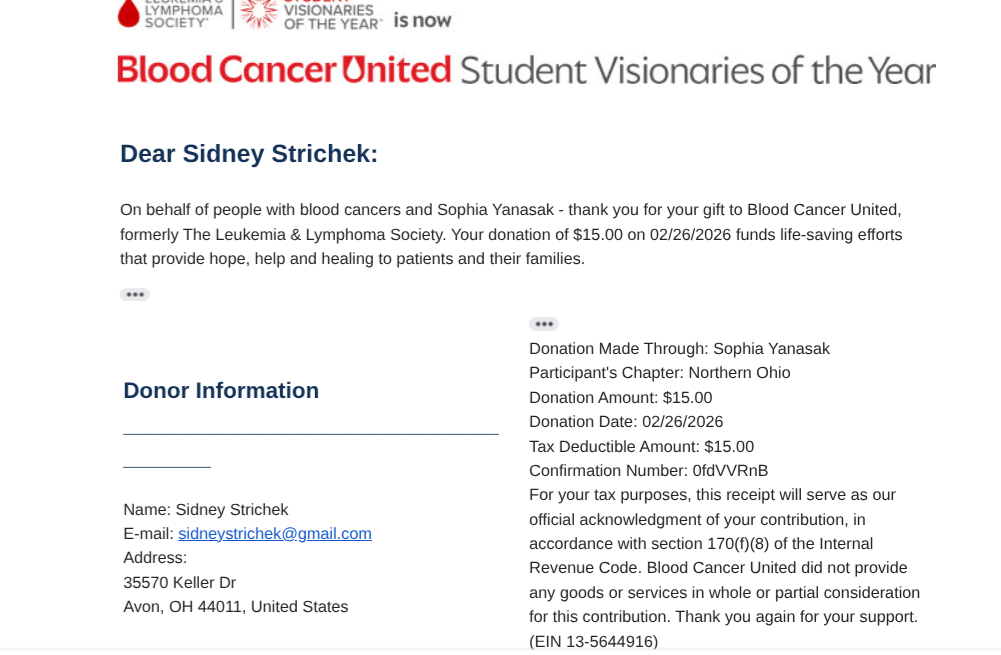Click the Participant's Chapter: Northern Ohio line
The width and height of the screenshot is (1001, 655).
pos(659,373)
